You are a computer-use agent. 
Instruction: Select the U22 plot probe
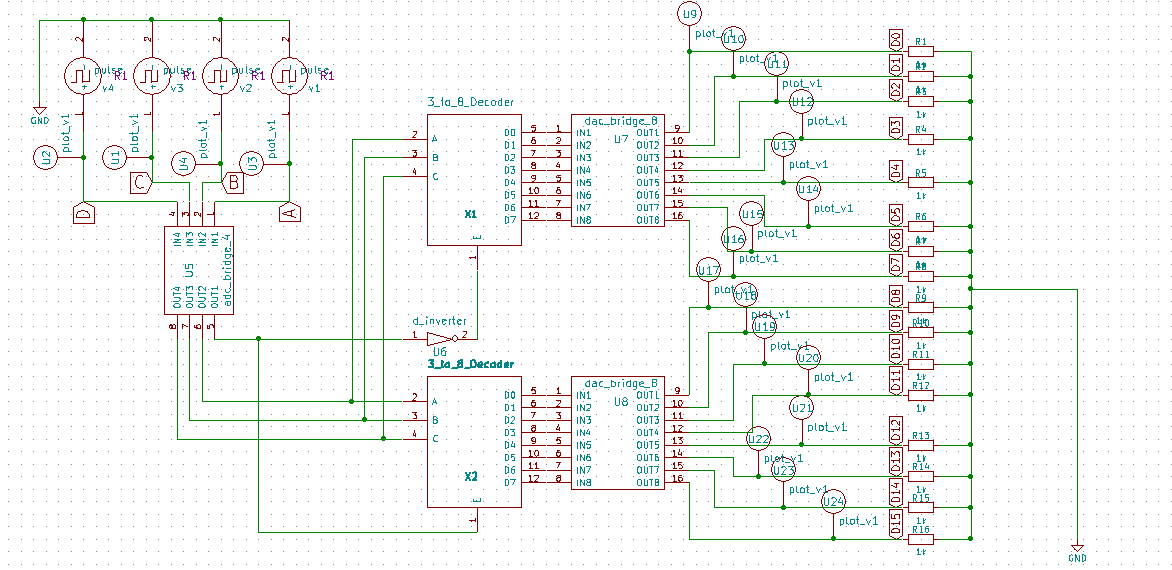pos(758,439)
